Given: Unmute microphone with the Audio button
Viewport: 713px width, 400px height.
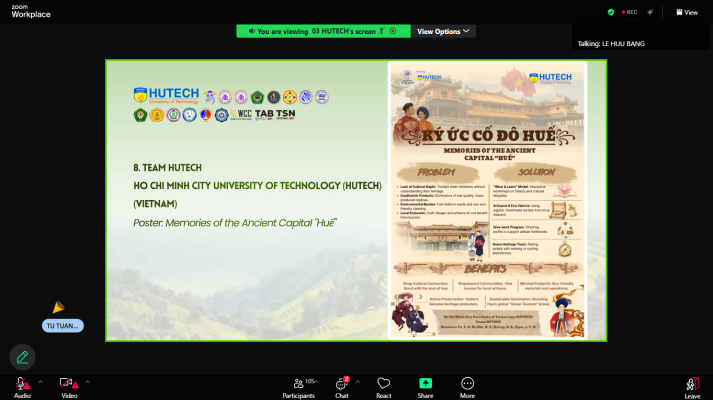Looking at the screenshot, I should (x=22, y=388).
